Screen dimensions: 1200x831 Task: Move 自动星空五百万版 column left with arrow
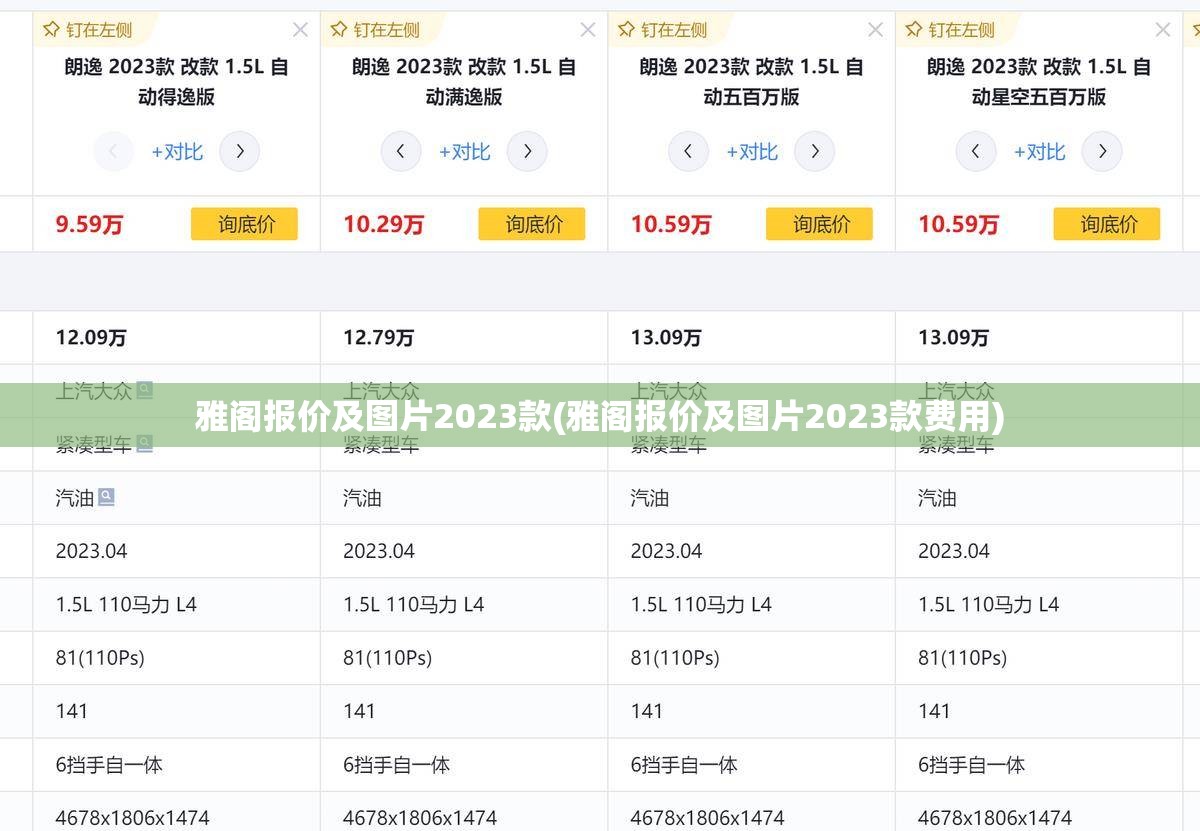(976, 152)
